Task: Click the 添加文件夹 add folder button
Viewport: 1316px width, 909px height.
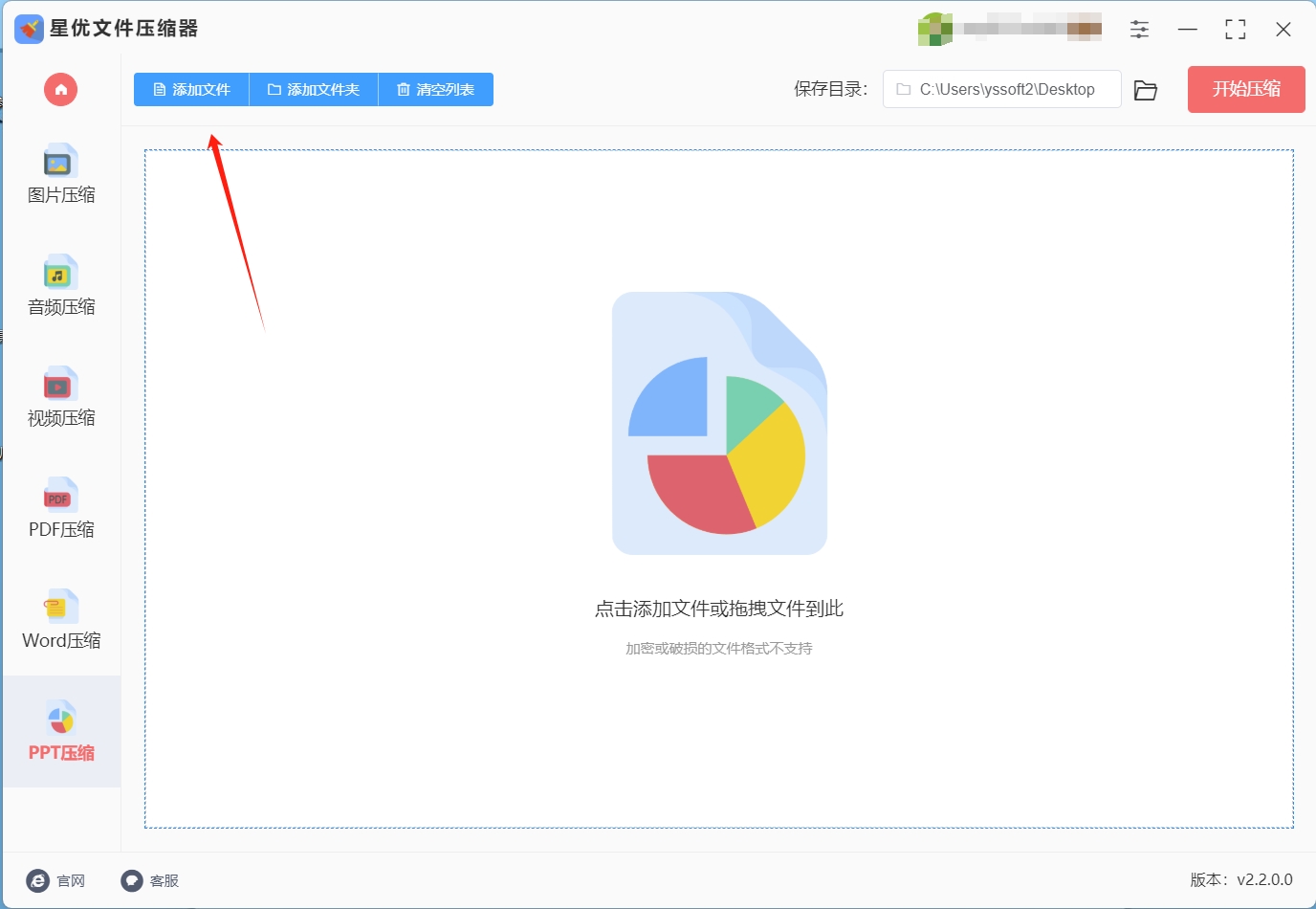Action: (314, 90)
